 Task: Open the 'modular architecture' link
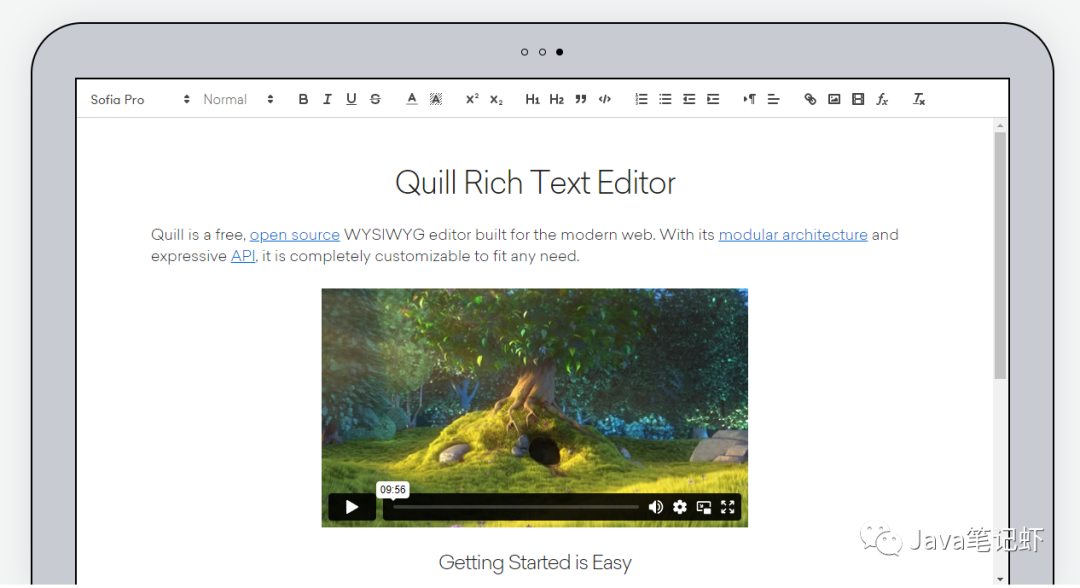point(792,235)
